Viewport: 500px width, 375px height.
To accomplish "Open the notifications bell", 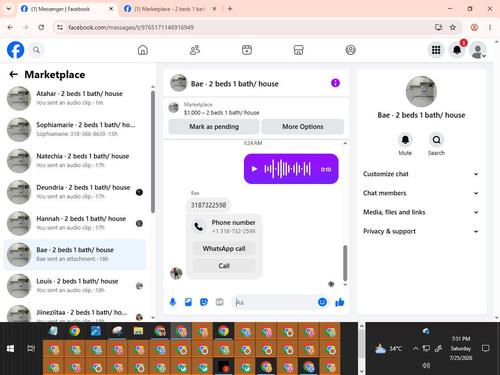I will [x=457, y=50].
